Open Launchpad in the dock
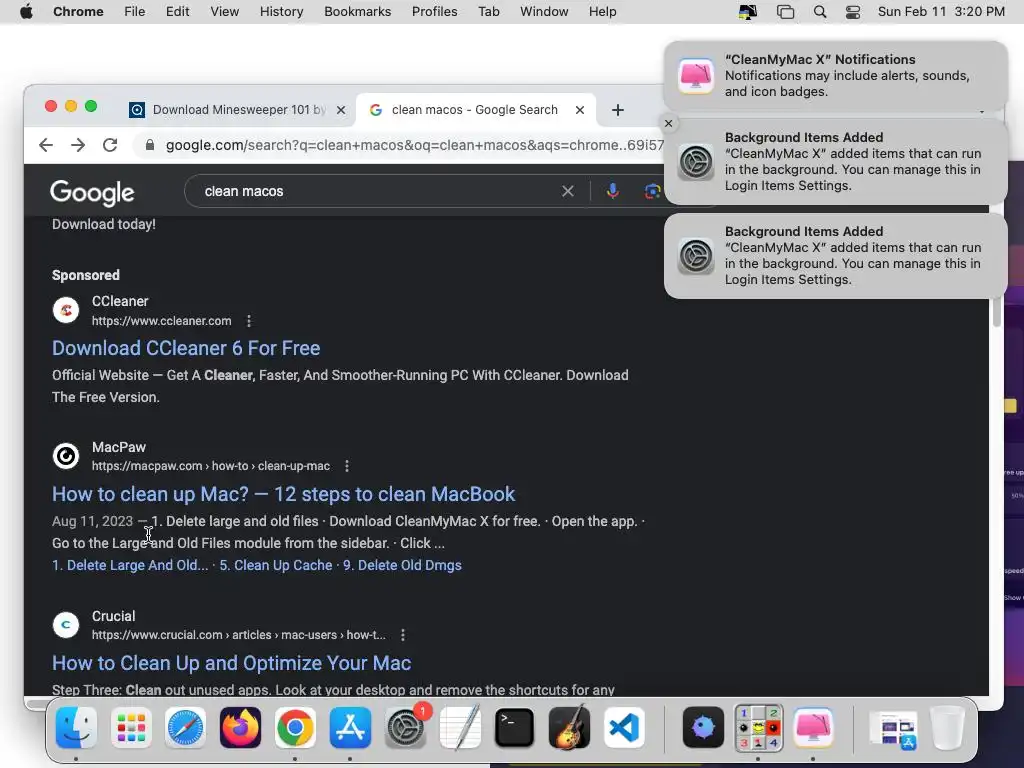The image size is (1024, 768). tap(131, 728)
